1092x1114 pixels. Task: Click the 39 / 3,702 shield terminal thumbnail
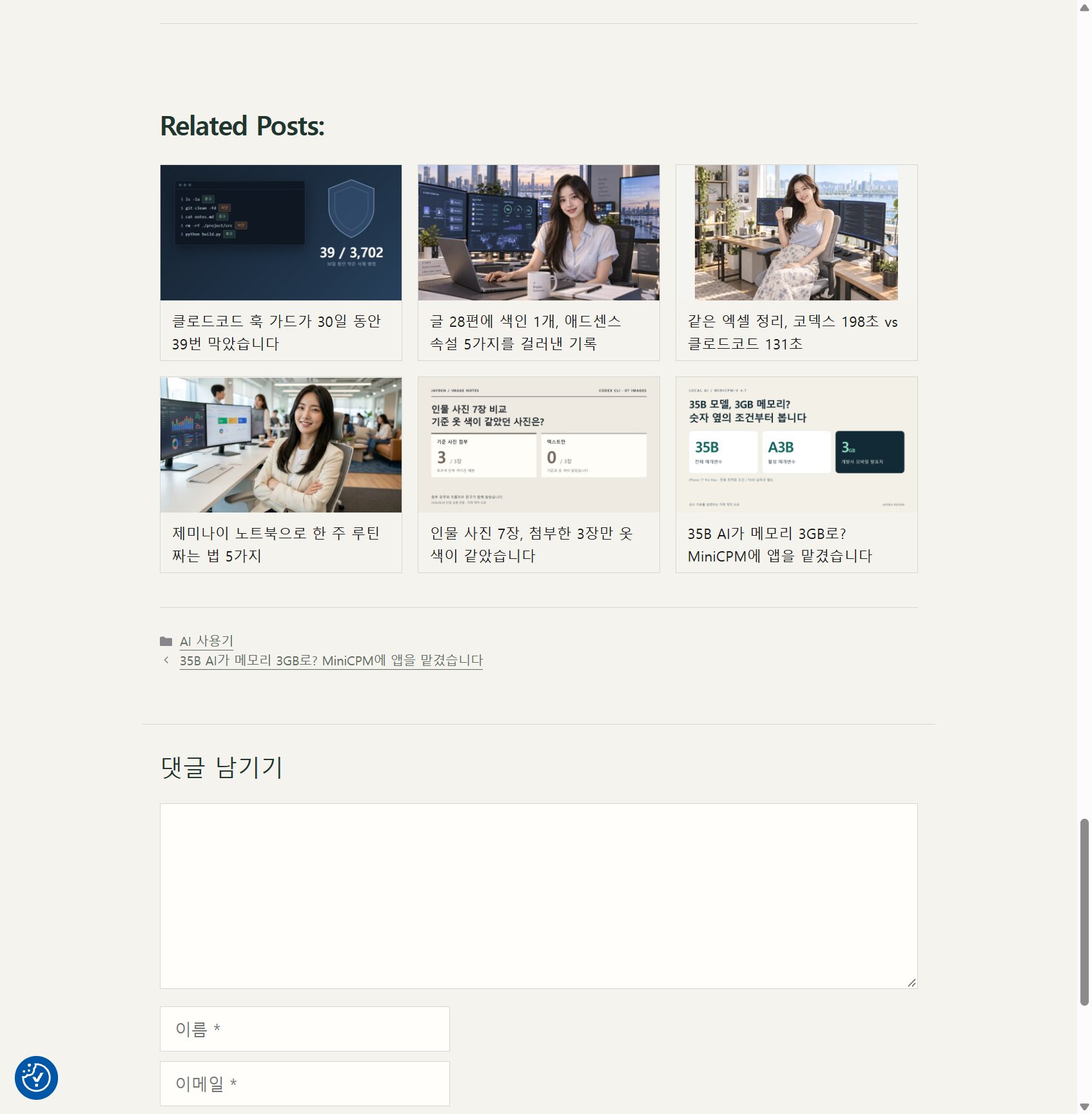pos(281,233)
